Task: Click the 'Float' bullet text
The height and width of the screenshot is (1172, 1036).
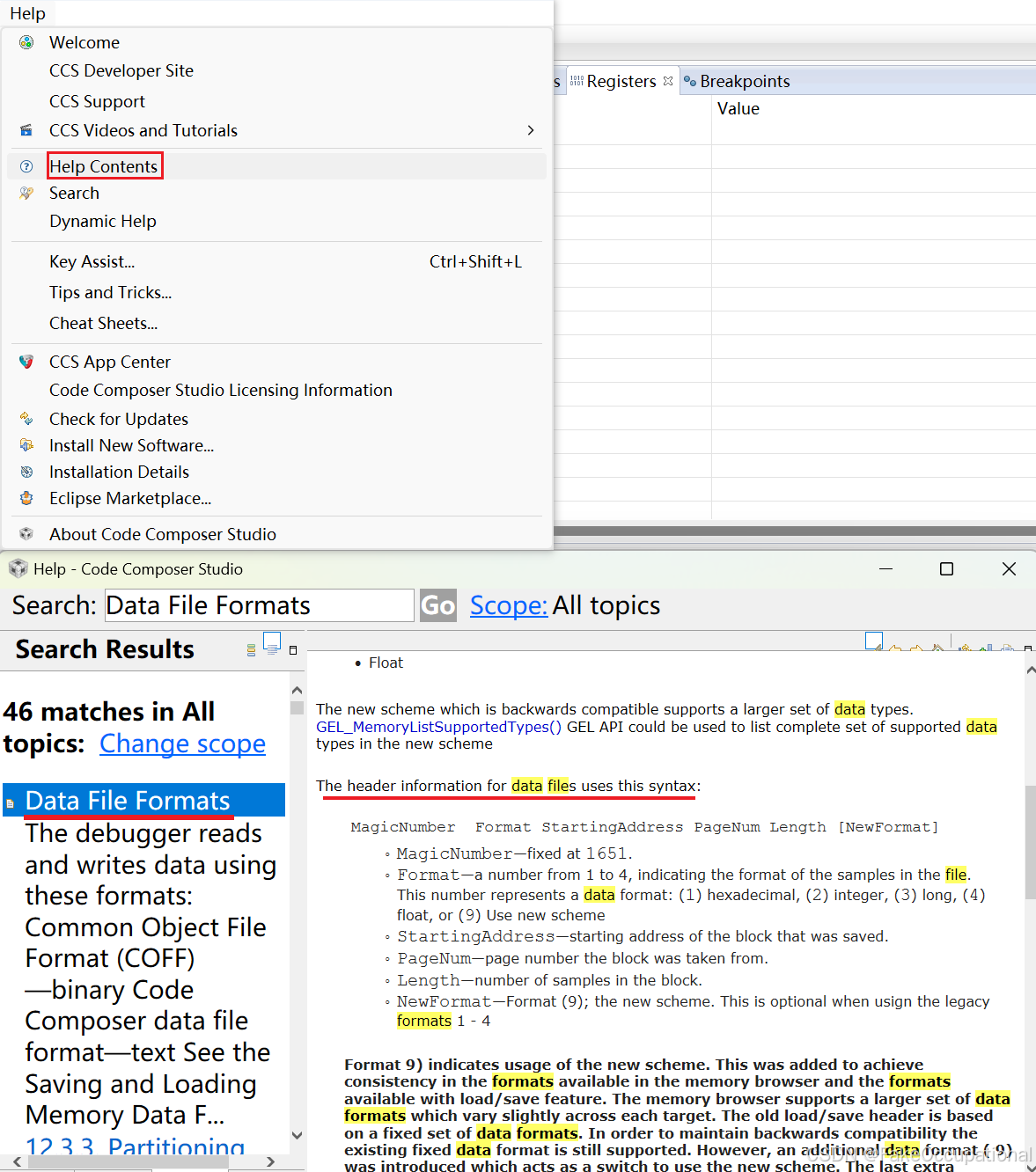Action: click(386, 663)
